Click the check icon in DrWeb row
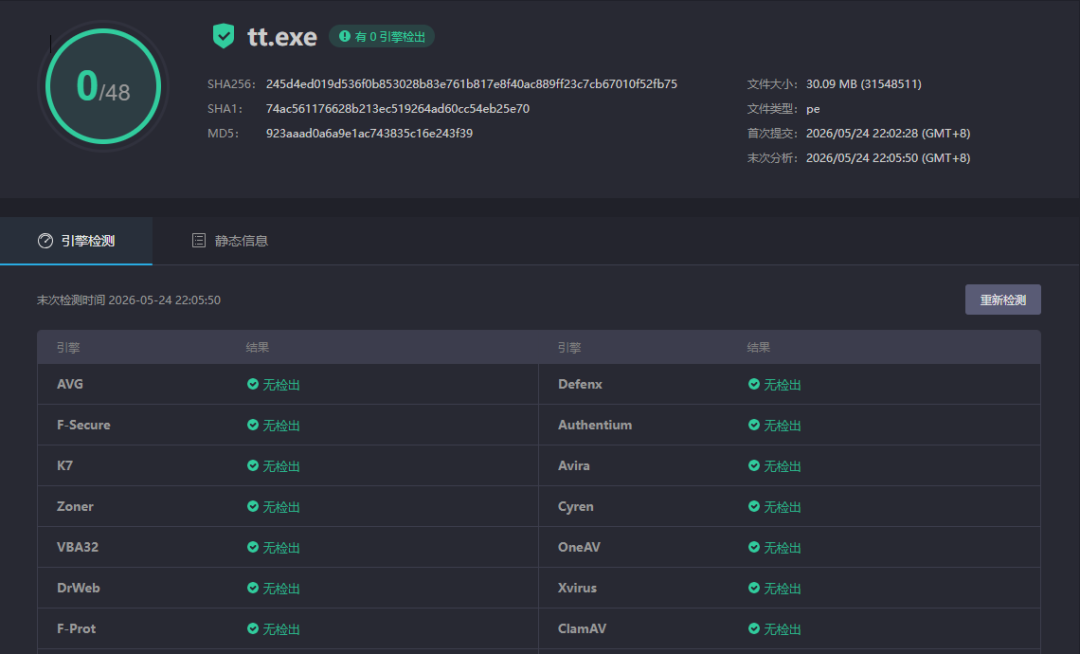Image resolution: width=1080 pixels, height=654 pixels. click(253, 588)
